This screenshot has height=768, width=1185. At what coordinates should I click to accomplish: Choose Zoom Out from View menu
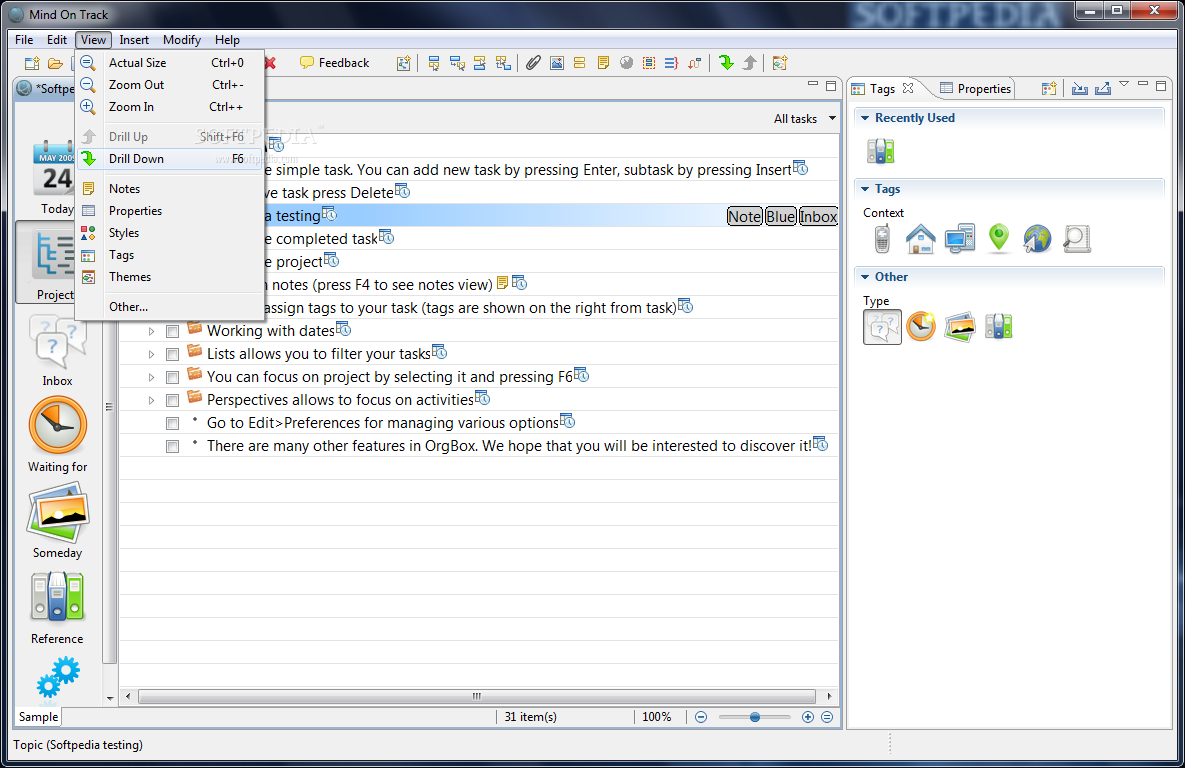(170, 85)
